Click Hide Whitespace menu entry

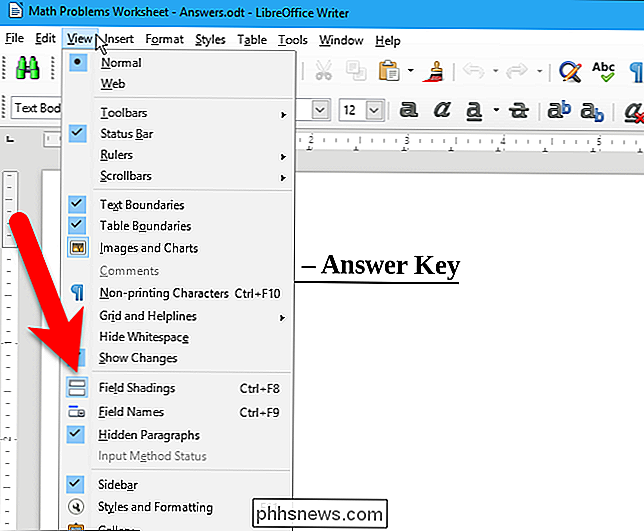click(144, 337)
